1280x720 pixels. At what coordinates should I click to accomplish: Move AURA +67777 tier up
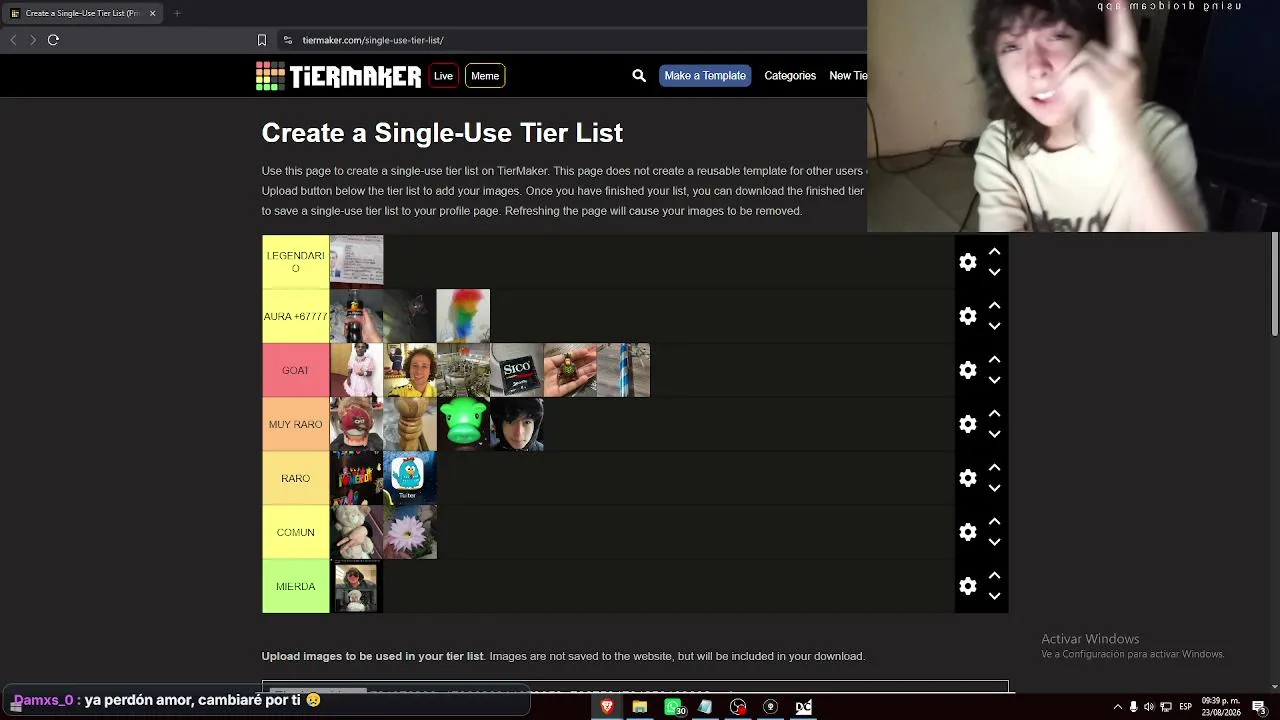coord(994,306)
